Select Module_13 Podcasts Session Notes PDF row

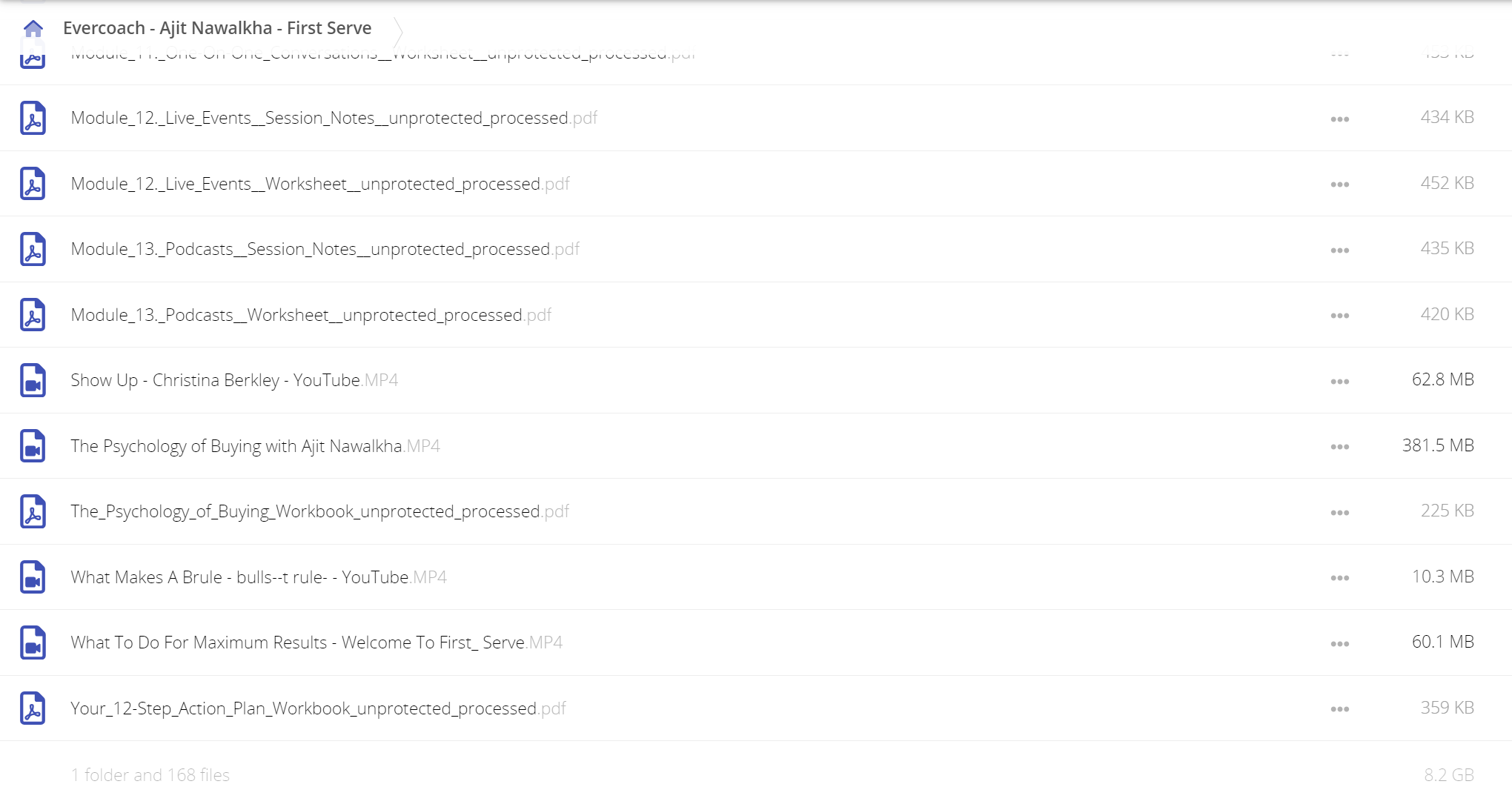[x=756, y=249]
